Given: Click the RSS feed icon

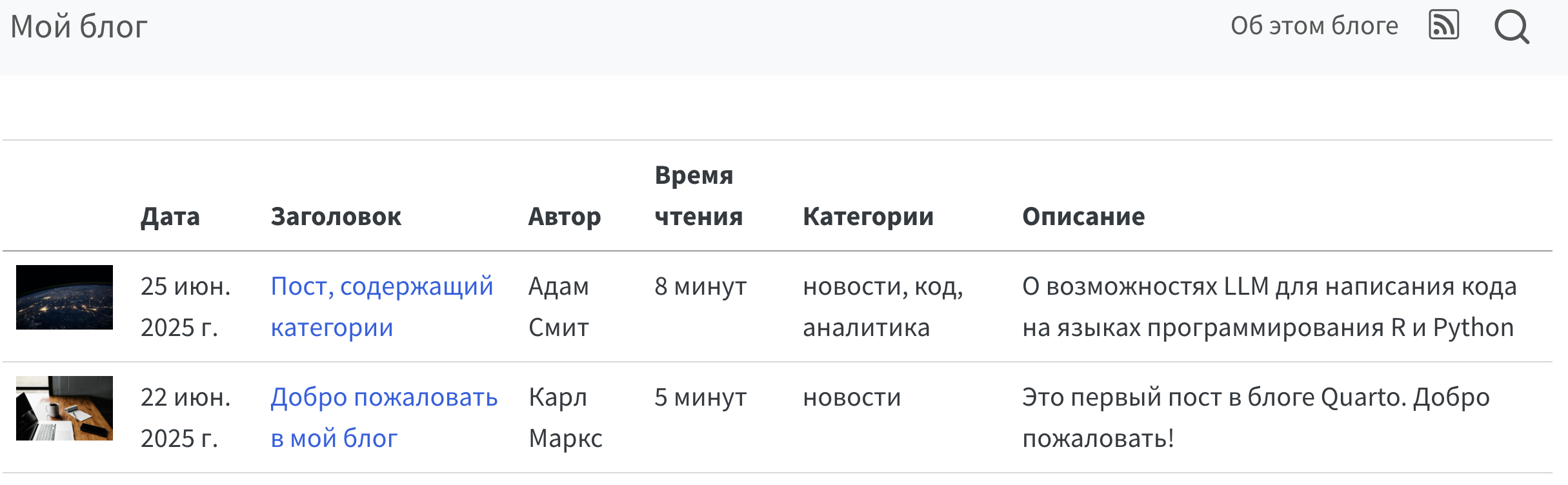Looking at the screenshot, I should (x=1443, y=26).
